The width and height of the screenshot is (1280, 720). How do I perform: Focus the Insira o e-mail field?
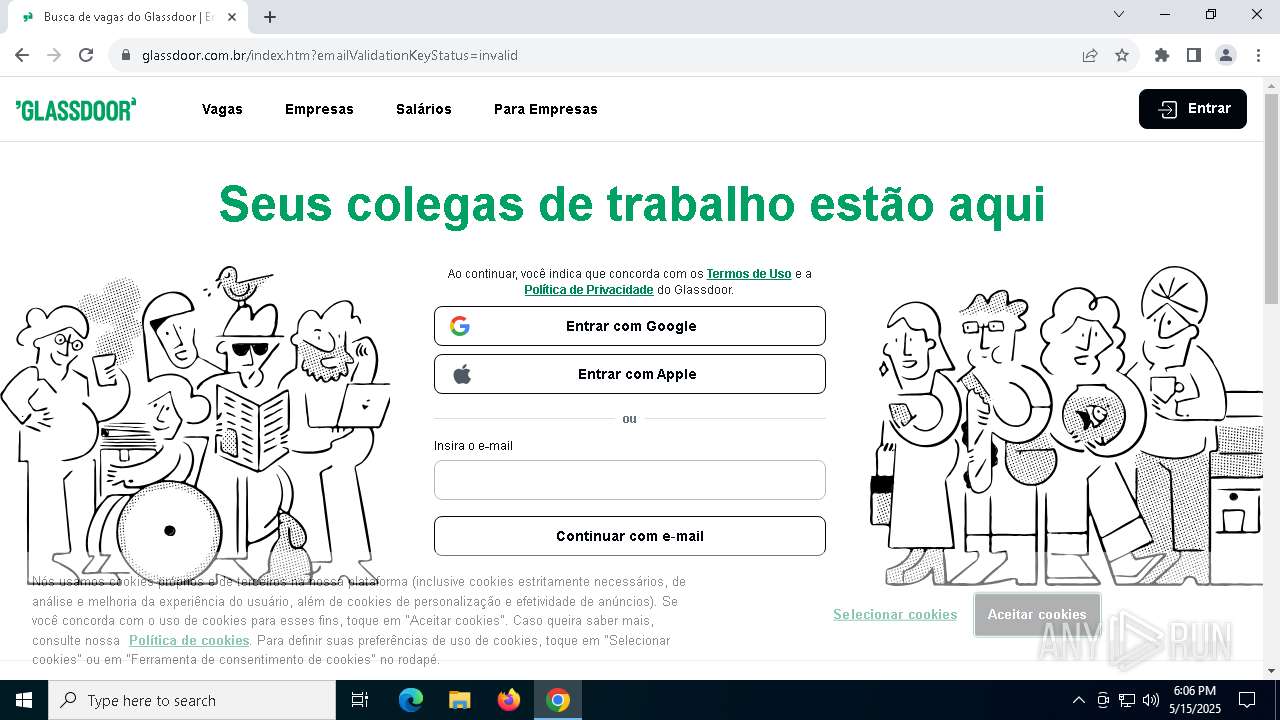click(x=630, y=480)
